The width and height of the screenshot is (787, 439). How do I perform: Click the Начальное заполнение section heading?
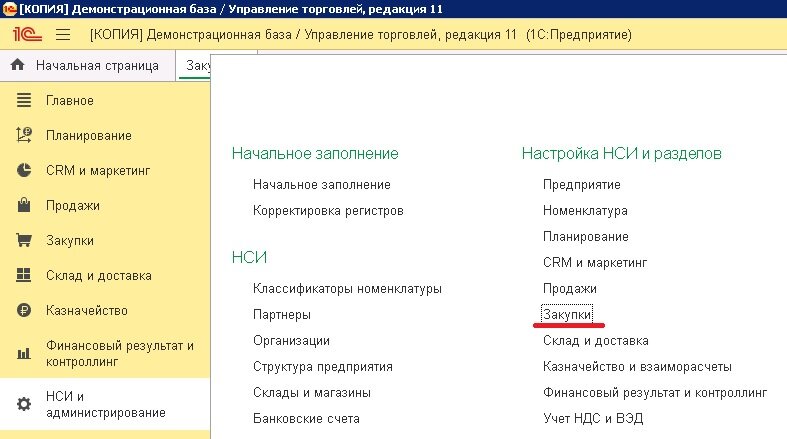[x=315, y=153]
